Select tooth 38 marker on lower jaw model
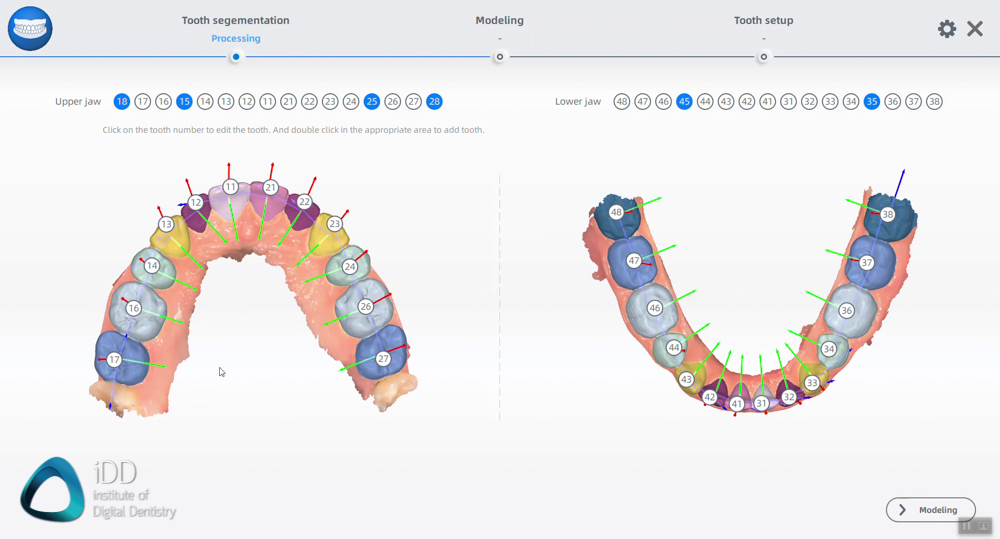Screen dimensions: 1000x539 click(x=888, y=214)
